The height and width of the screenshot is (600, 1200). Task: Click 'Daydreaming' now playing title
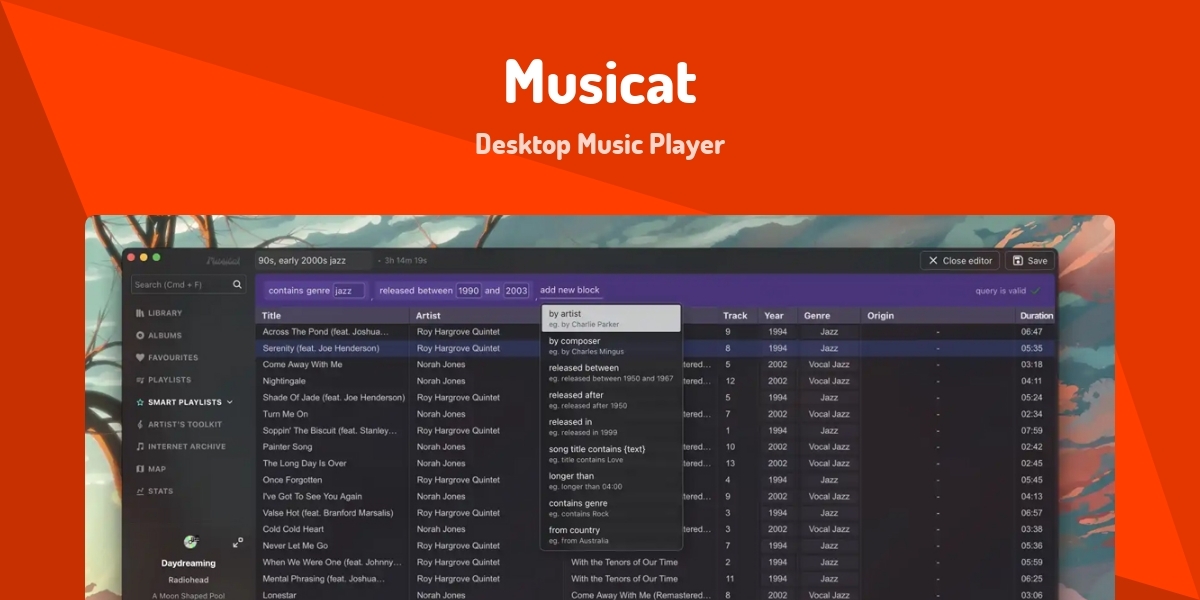point(188,563)
